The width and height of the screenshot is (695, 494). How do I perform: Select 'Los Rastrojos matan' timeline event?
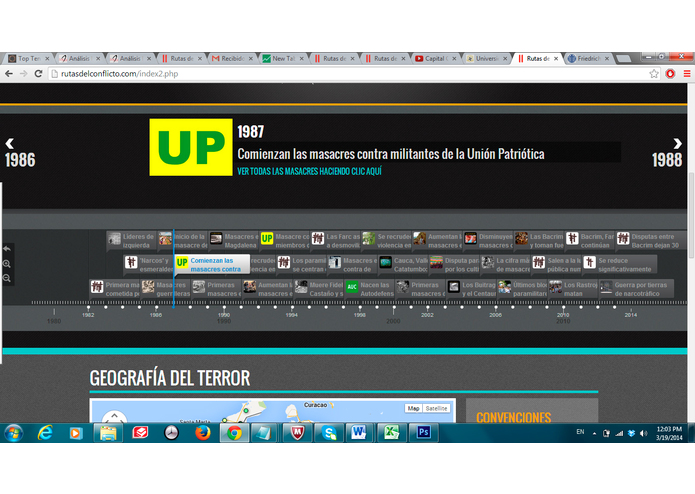point(573,289)
